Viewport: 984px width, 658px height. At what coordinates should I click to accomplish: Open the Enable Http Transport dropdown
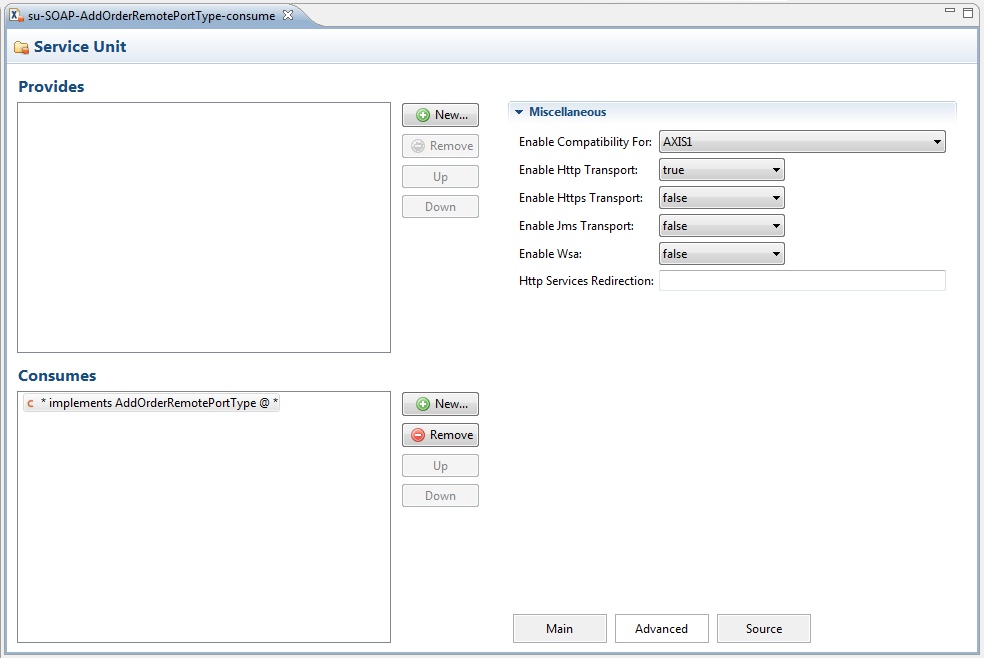pyautogui.click(x=721, y=170)
